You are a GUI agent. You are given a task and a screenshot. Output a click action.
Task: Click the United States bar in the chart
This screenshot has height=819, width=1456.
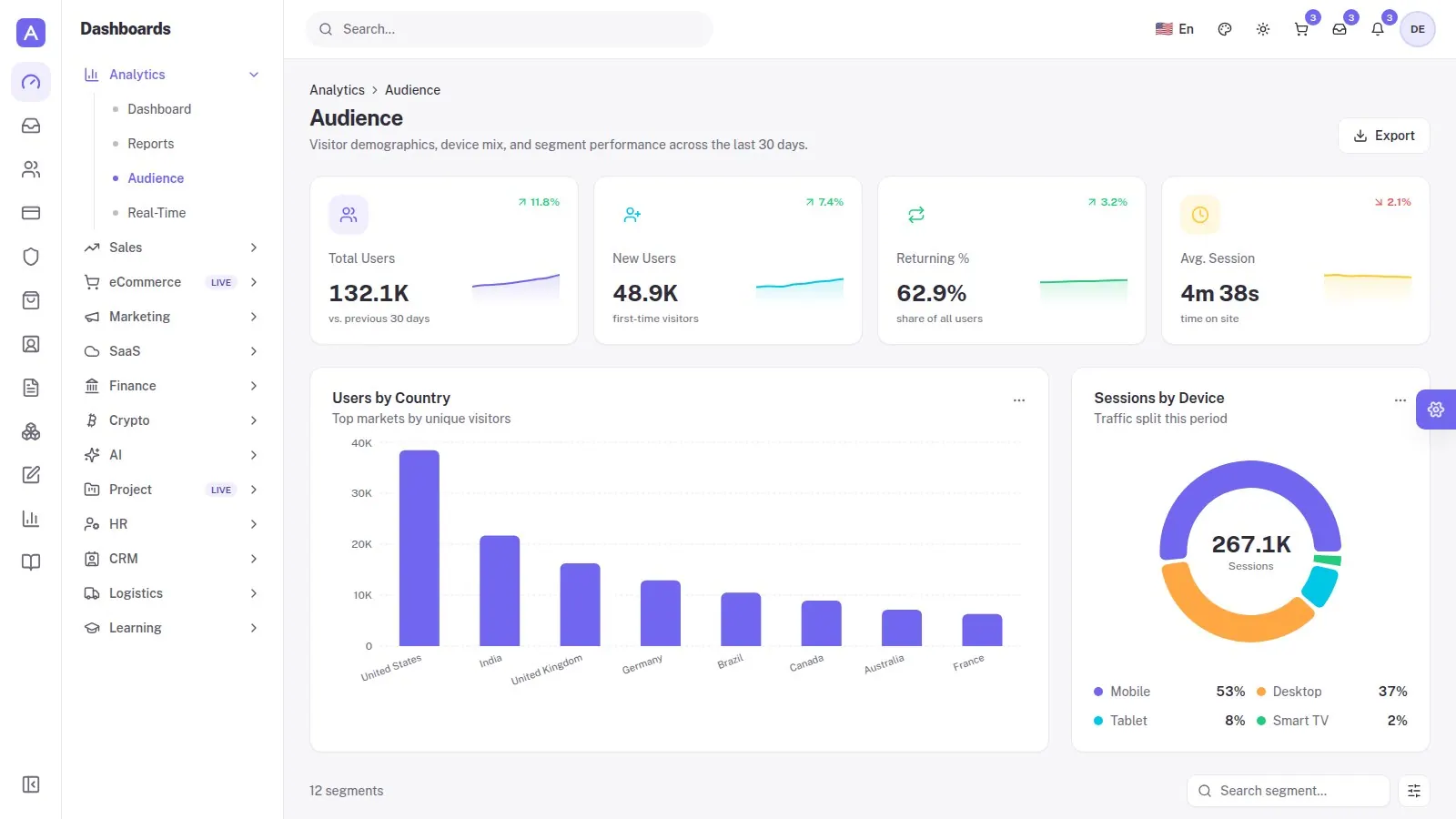(420, 548)
